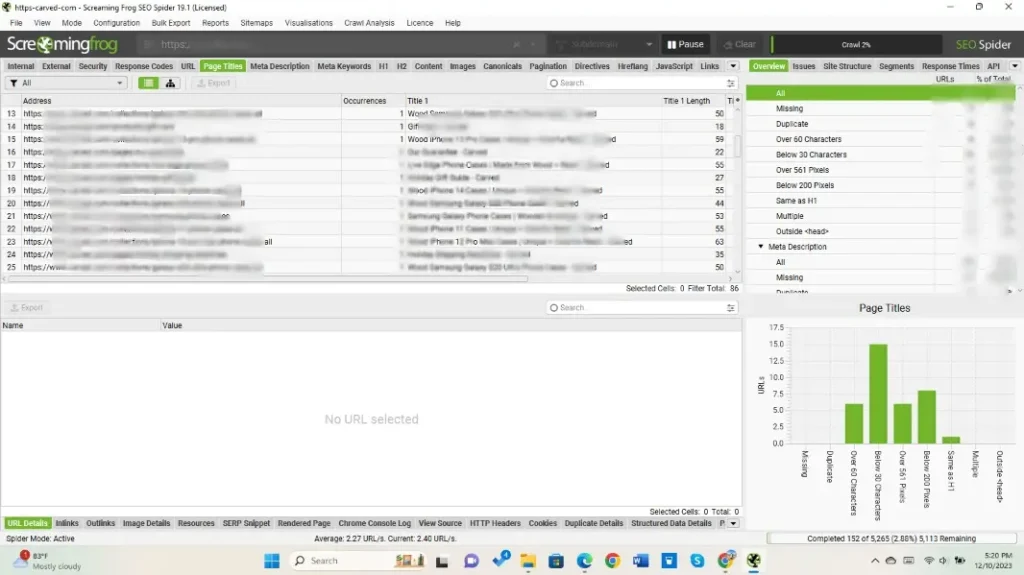The image size is (1024, 575).
Task: Expand hidden main tabs dropdown arrow
Action: (733, 66)
